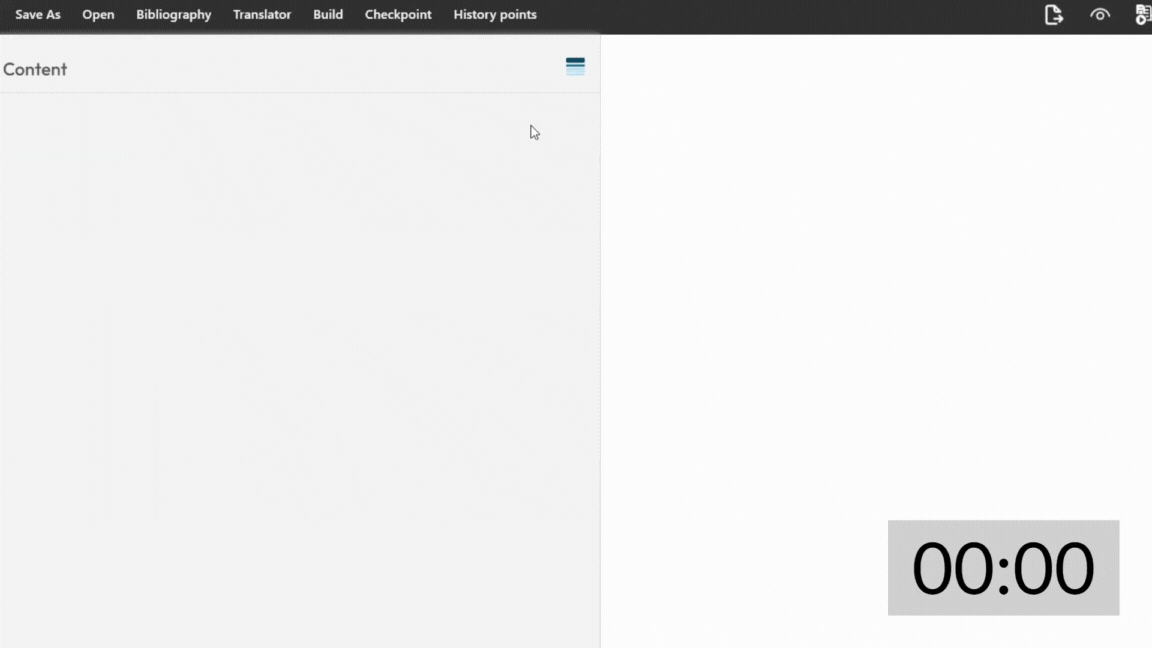Toggle the eye preview icon
The width and height of the screenshot is (1152, 648).
click(1100, 15)
